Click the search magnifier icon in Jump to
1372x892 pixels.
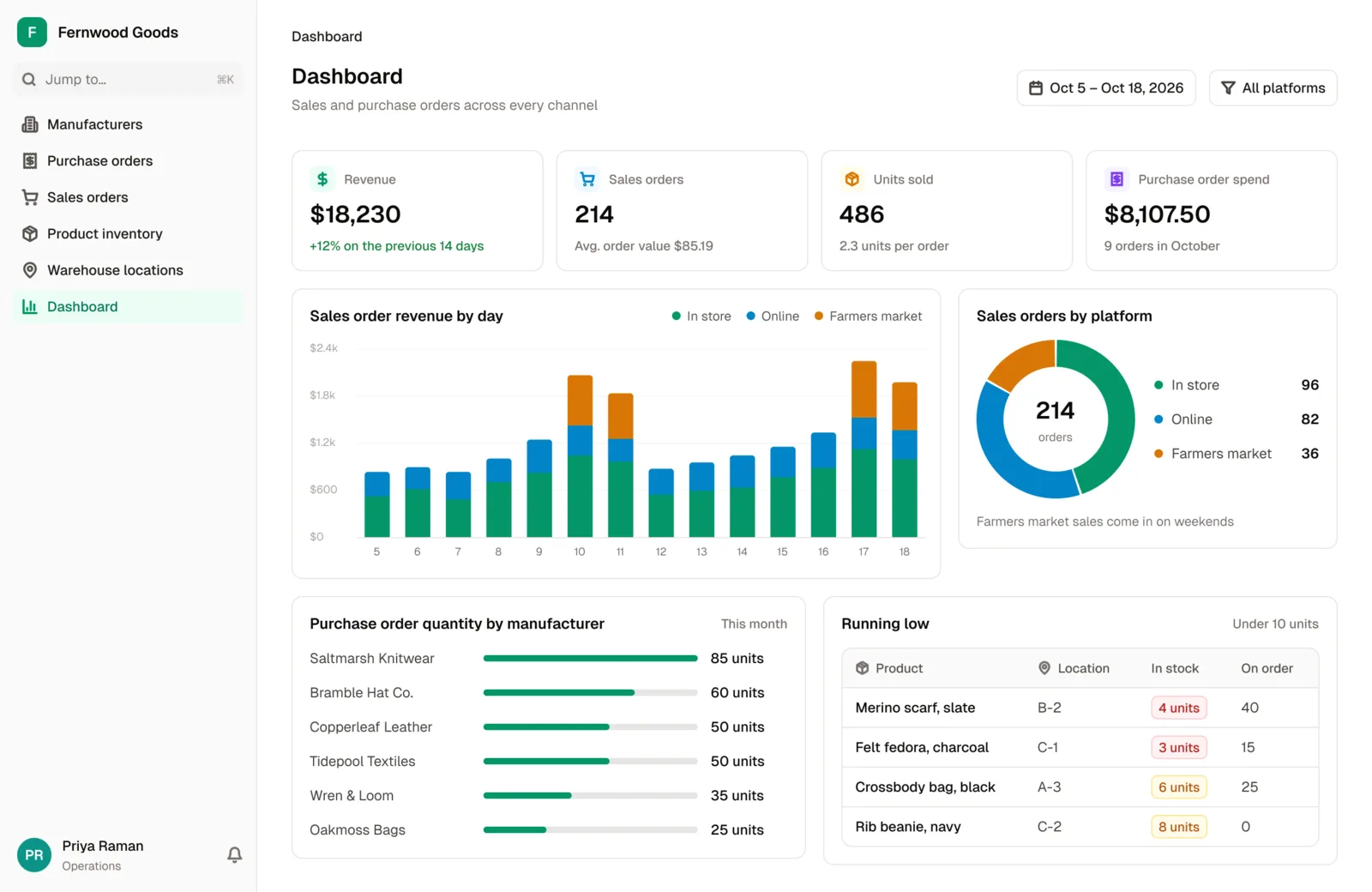coord(29,80)
